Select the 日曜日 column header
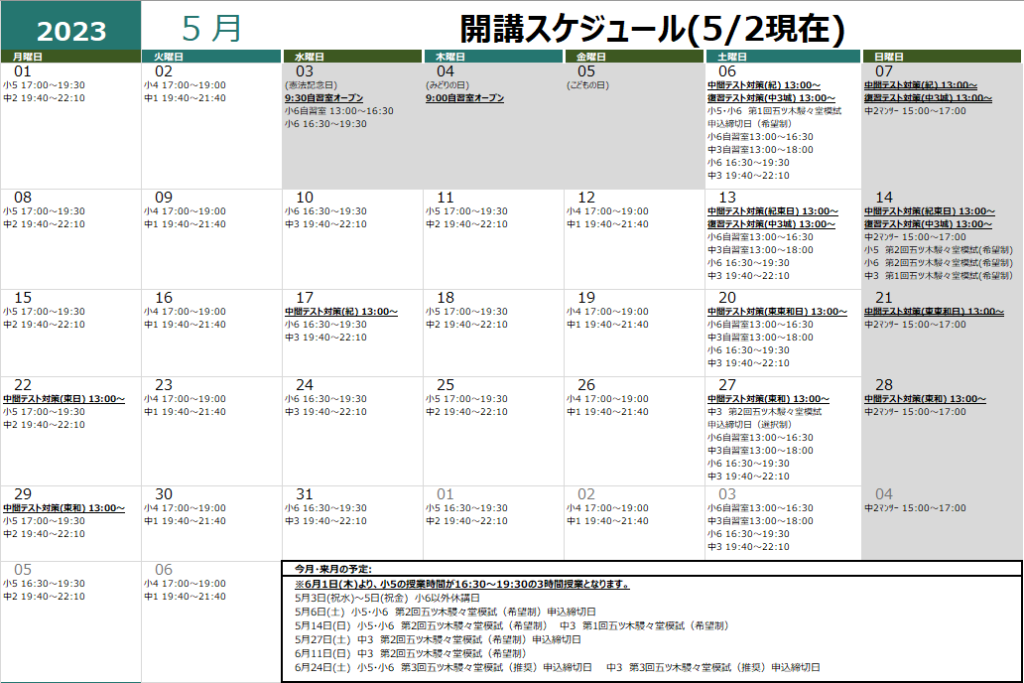Screen dimensions: 1024x683 pyautogui.click(x=889, y=57)
